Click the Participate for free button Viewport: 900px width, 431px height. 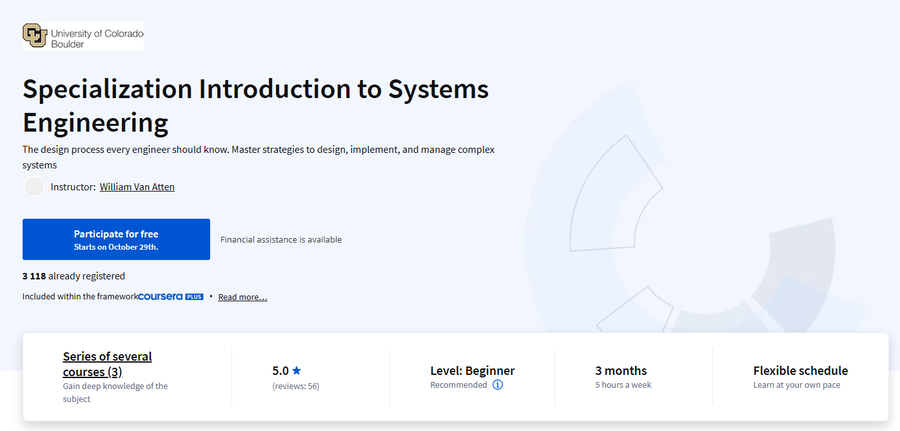[x=116, y=239]
